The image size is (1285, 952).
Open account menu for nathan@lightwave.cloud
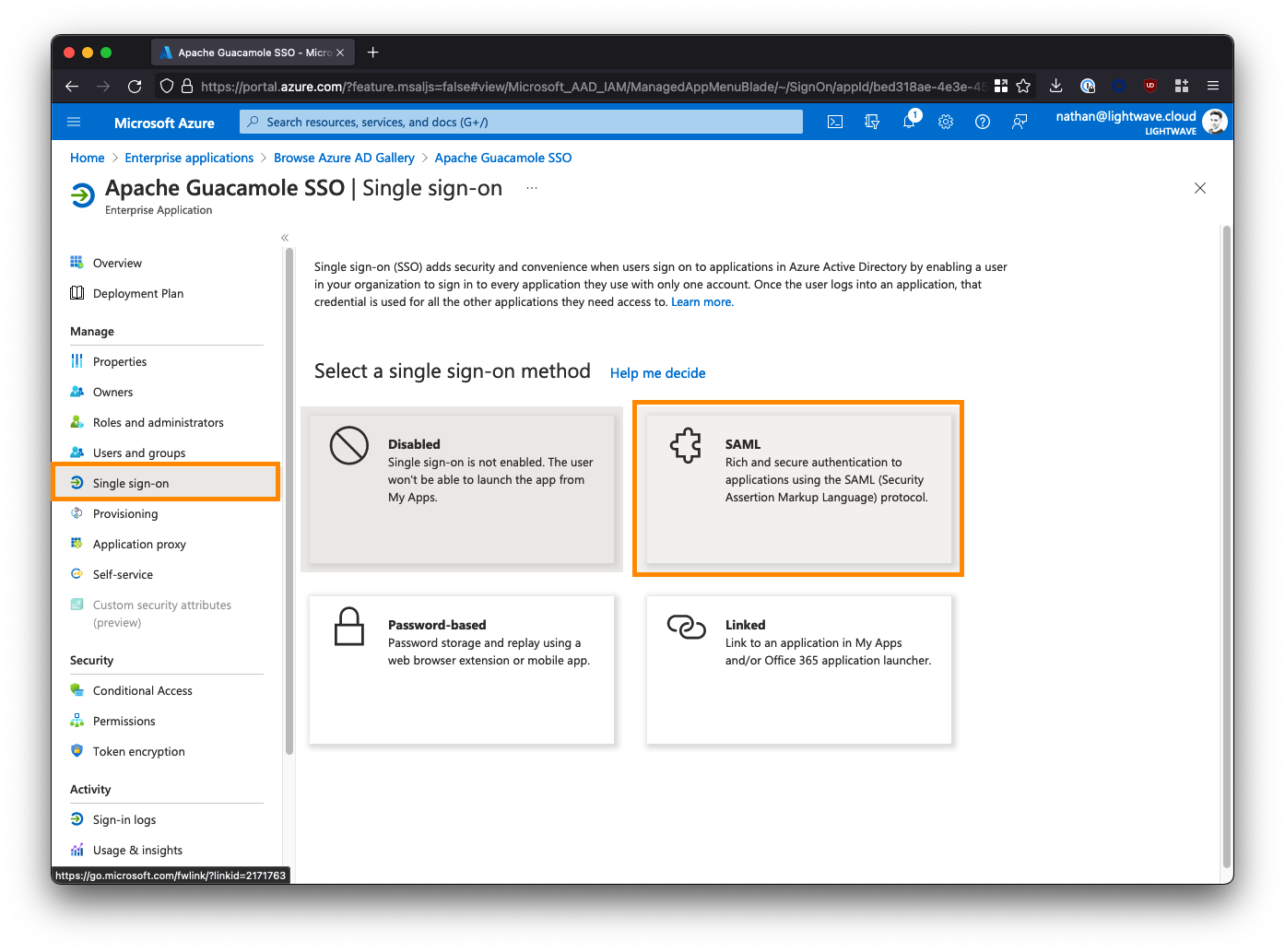(x=1140, y=122)
